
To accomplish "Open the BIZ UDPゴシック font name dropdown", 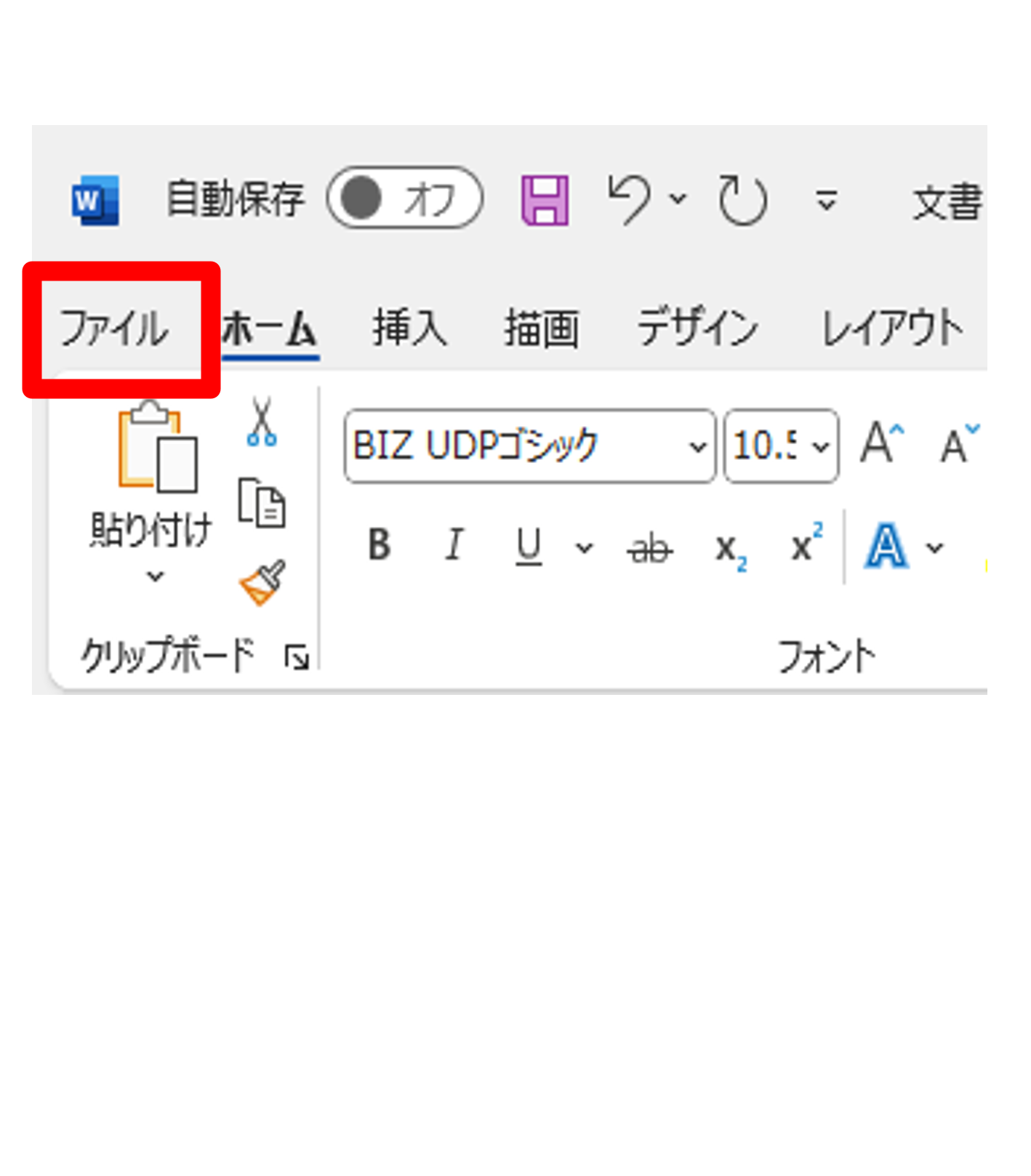I will pyautogui.click(x=697, y=446).
